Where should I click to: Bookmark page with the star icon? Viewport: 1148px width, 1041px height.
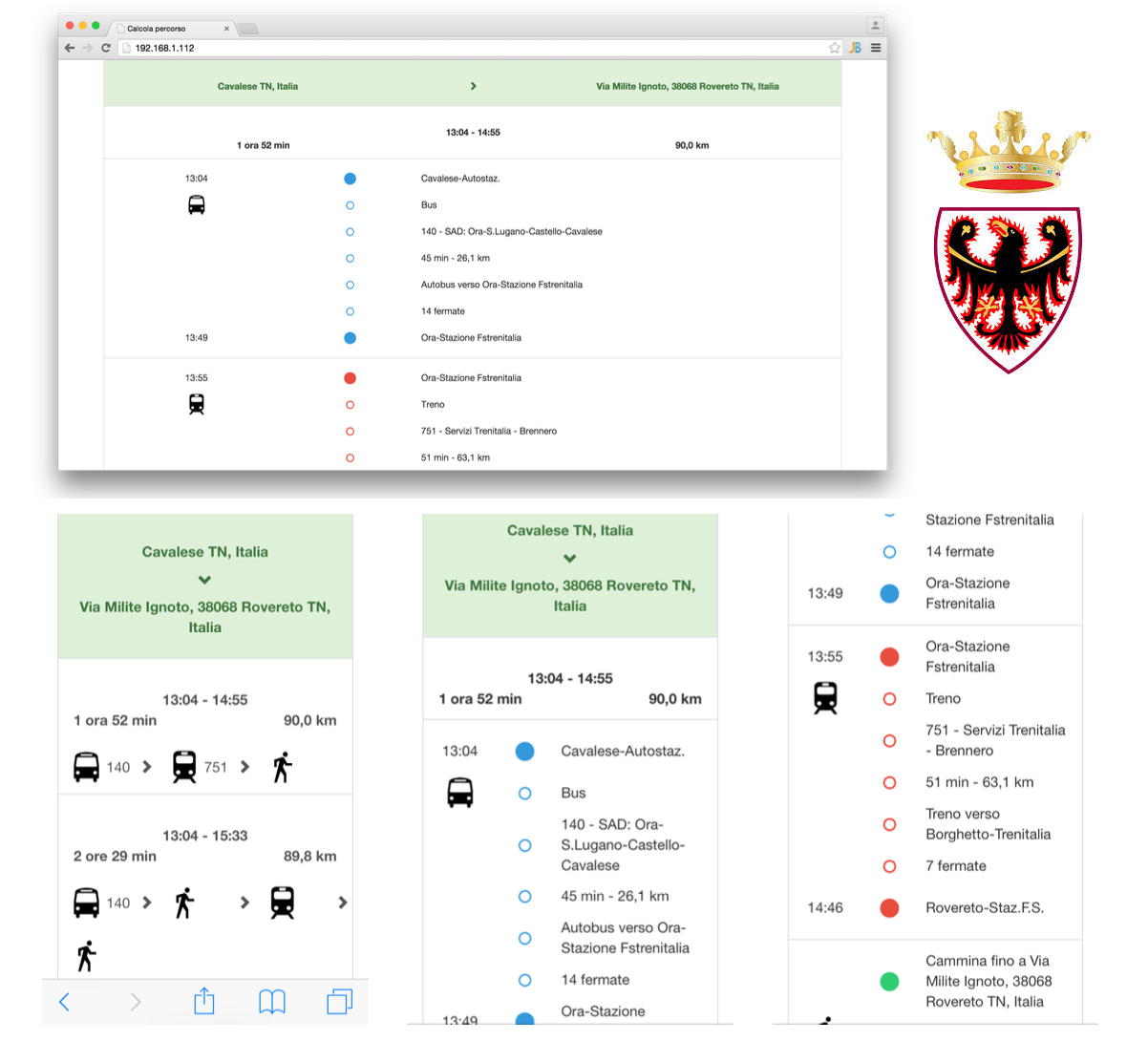(835, 48)
